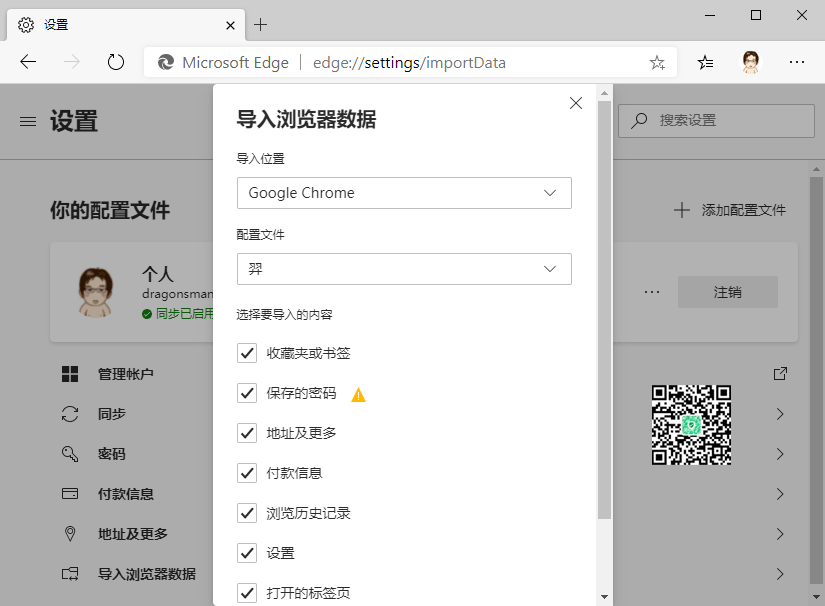This screenshot has width=825, height=606.
Task: Open the profile three-dot more options
Action: [x=651, y=291]
